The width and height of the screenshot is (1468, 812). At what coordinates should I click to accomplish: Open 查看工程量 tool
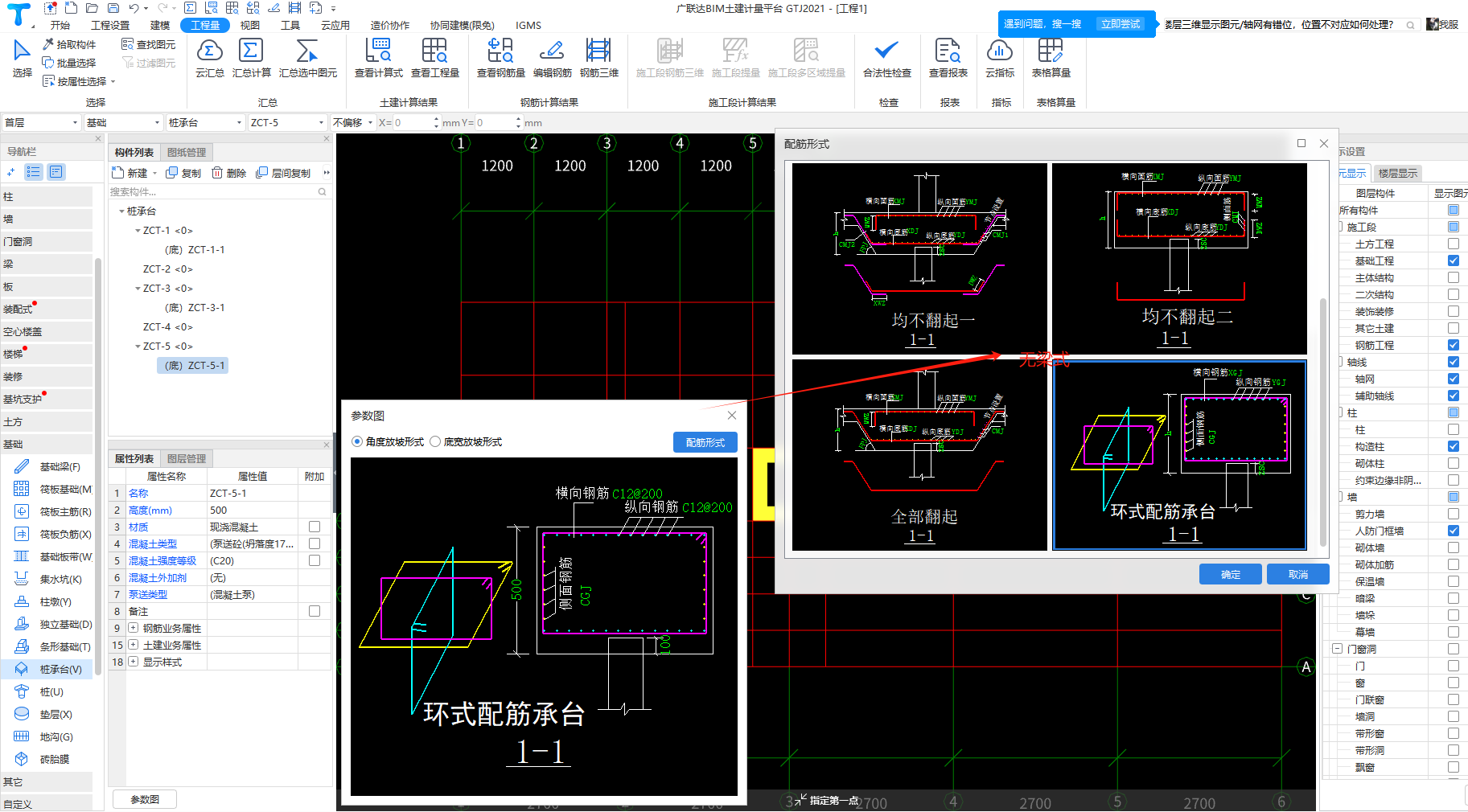(x=434, y=58)
